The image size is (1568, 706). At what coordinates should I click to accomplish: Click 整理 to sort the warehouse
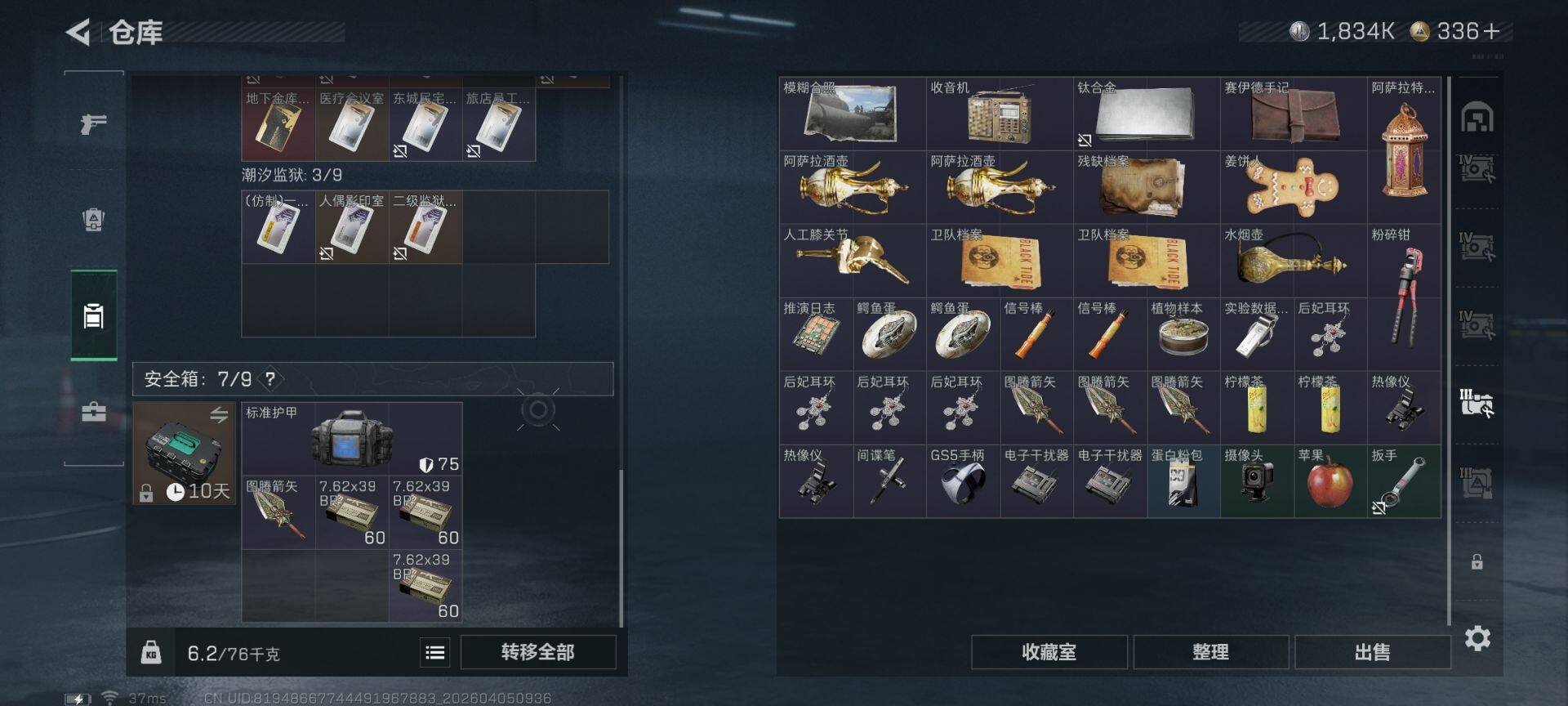click(x=1210, y=652)
